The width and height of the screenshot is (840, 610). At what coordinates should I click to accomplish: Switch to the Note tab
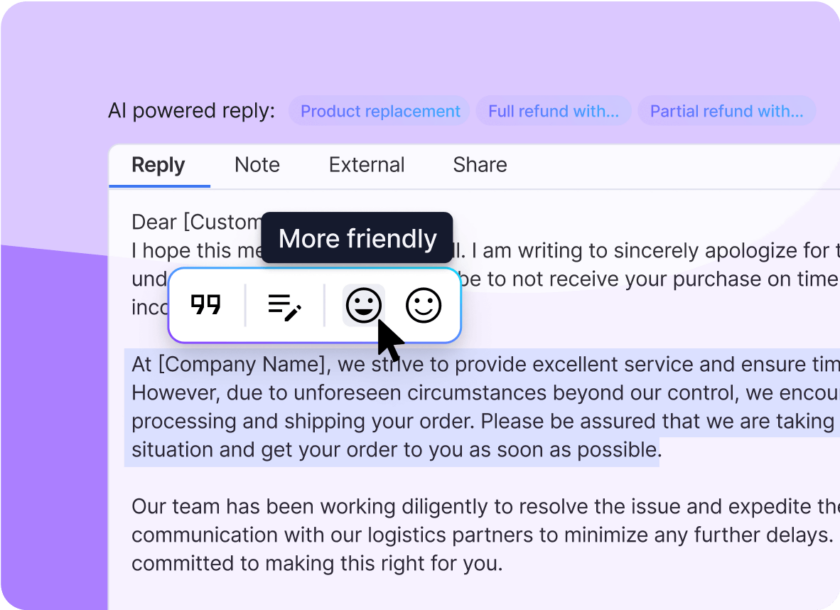click(257, 165)
